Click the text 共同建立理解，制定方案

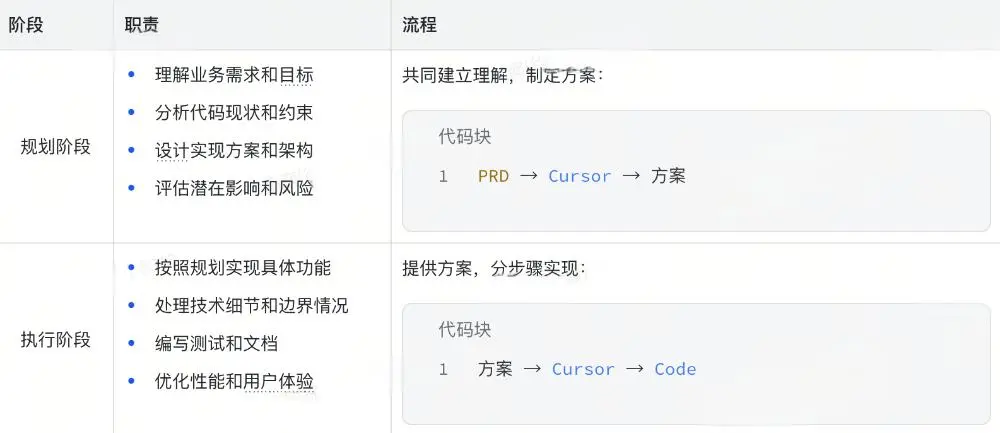click(502, 75)
